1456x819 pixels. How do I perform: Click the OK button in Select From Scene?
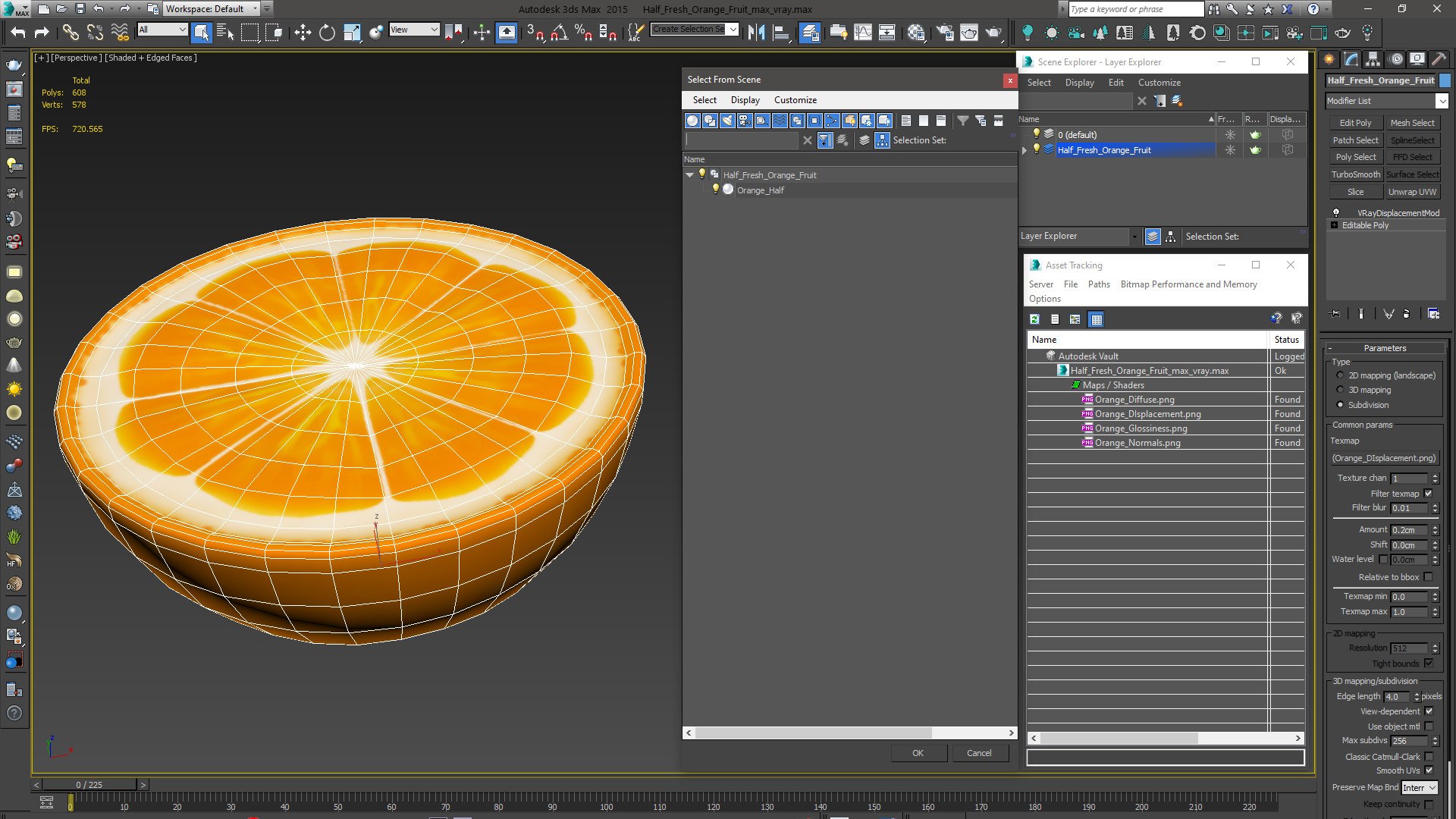point(918,753)
